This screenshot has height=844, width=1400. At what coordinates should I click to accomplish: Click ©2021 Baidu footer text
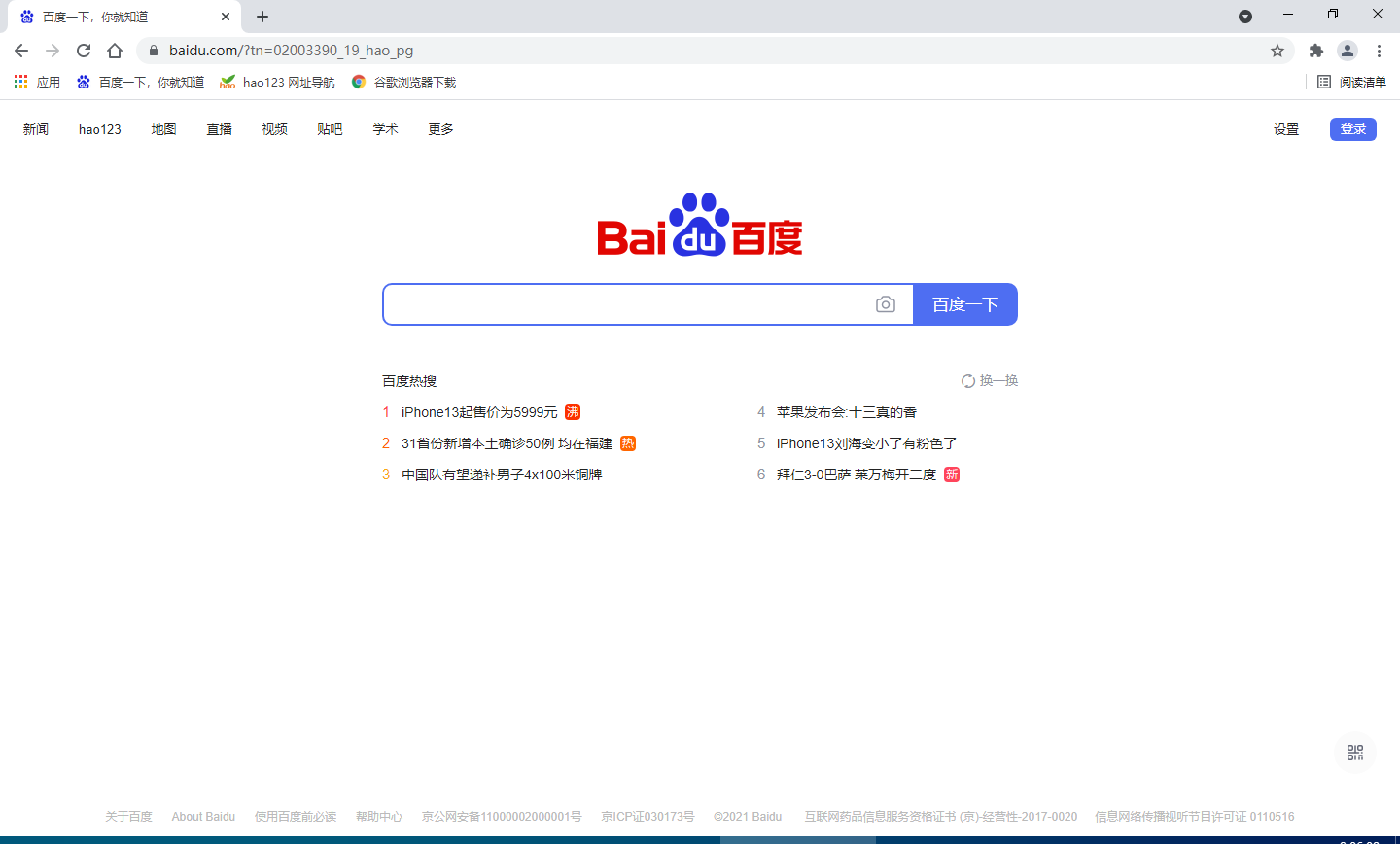click(x=748, y=817)
